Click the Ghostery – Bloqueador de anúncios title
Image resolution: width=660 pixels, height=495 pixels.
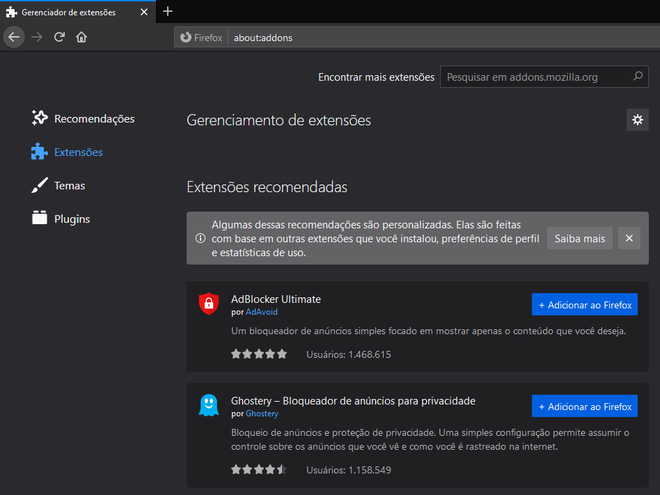(353, 401)
